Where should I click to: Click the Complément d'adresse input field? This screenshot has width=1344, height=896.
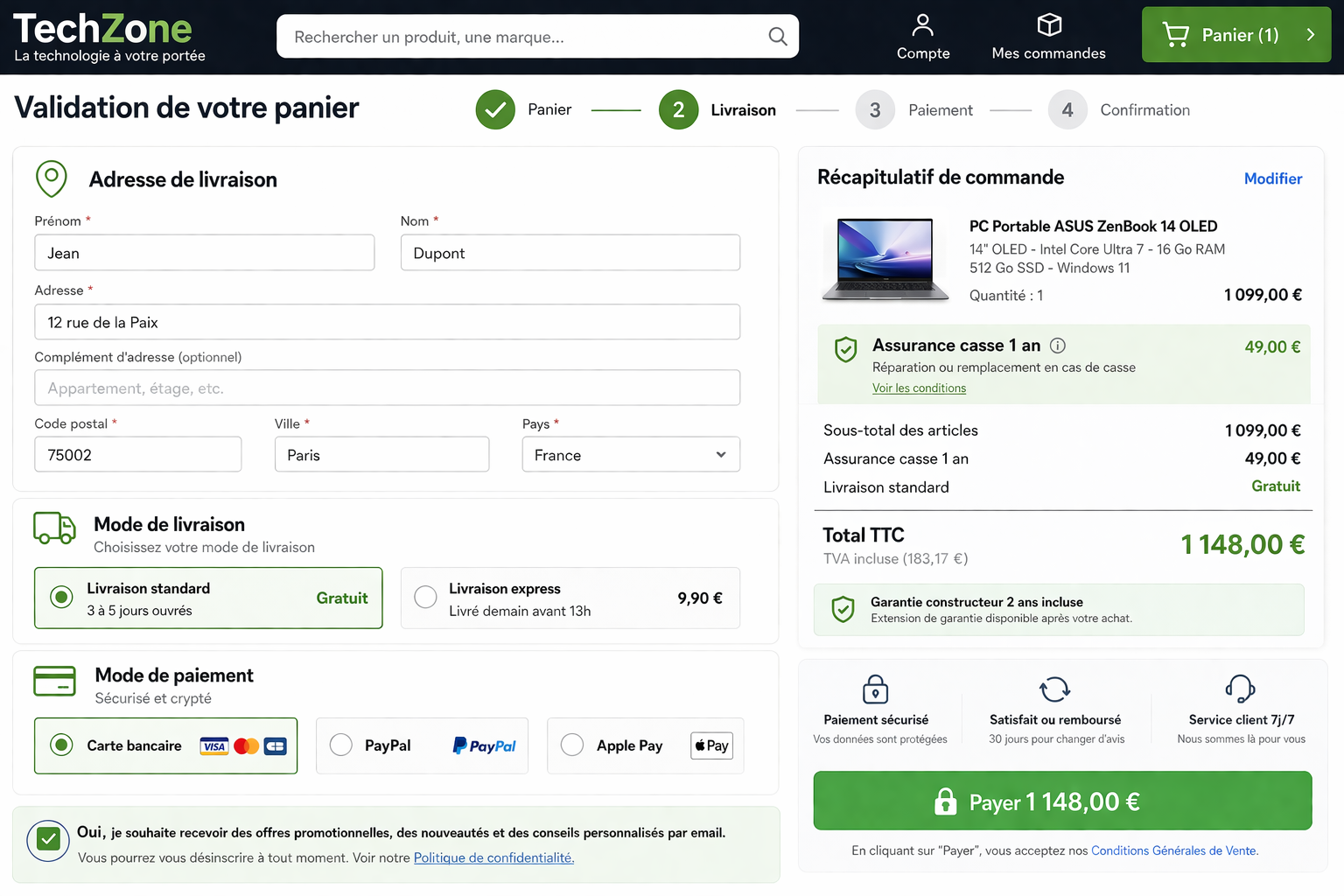pos(387,388)
